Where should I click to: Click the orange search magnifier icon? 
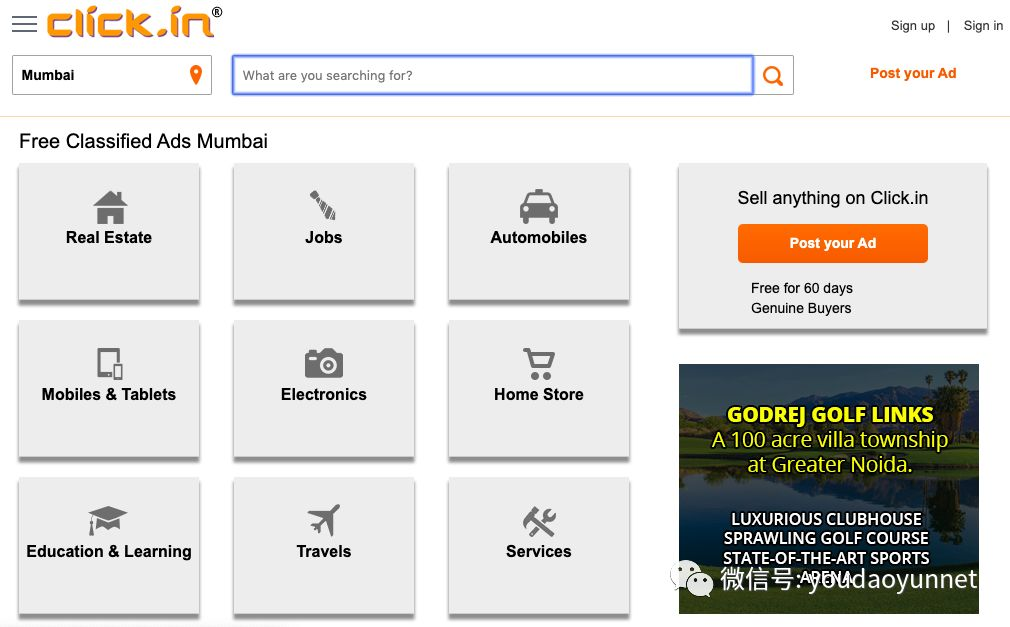773,76
